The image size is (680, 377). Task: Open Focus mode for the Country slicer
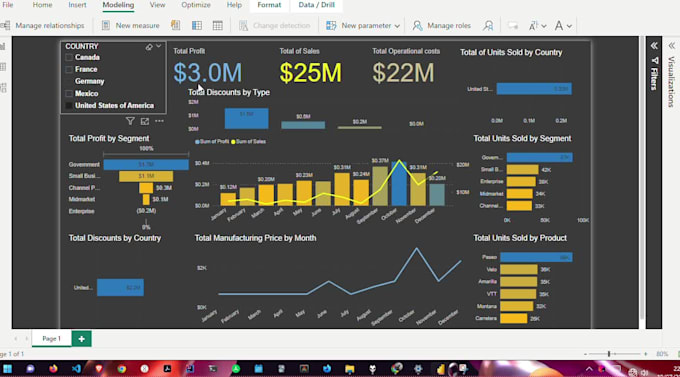point(145,121)
